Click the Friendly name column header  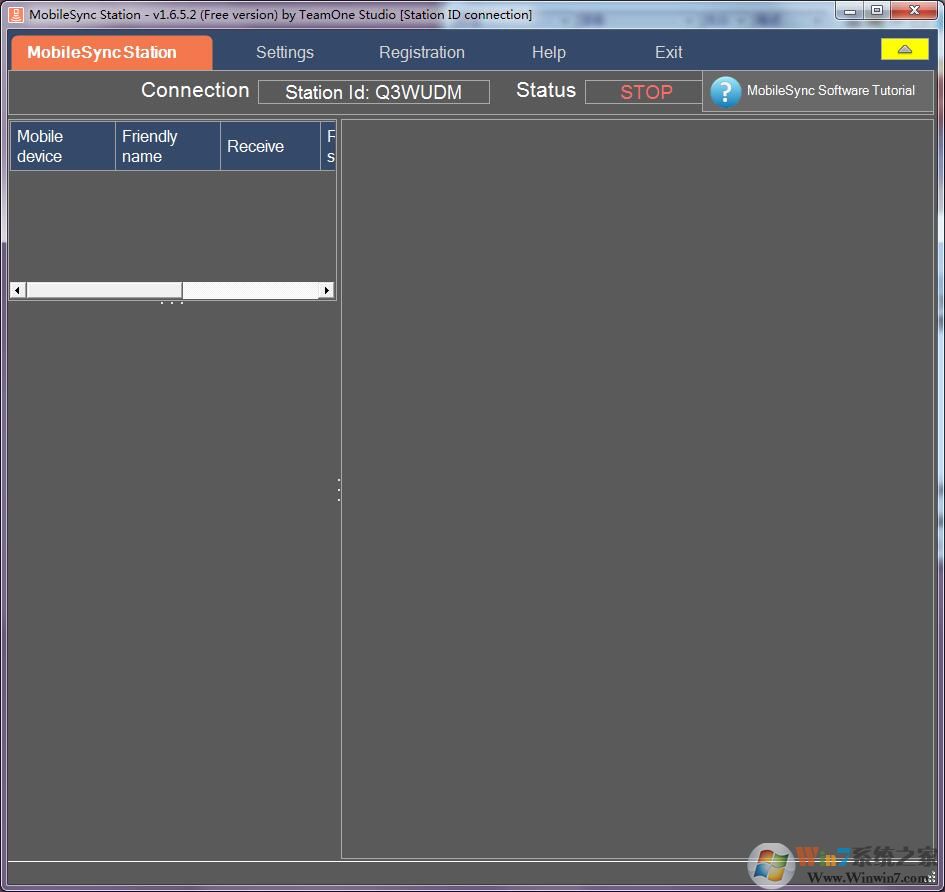click(168, 146)
